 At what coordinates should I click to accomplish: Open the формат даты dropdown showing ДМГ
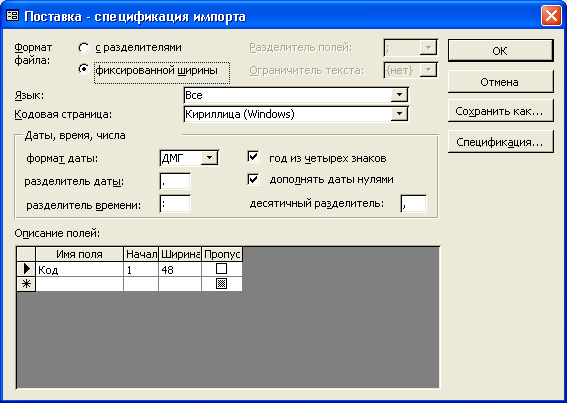pyautogui.click(x=209, y=158)
